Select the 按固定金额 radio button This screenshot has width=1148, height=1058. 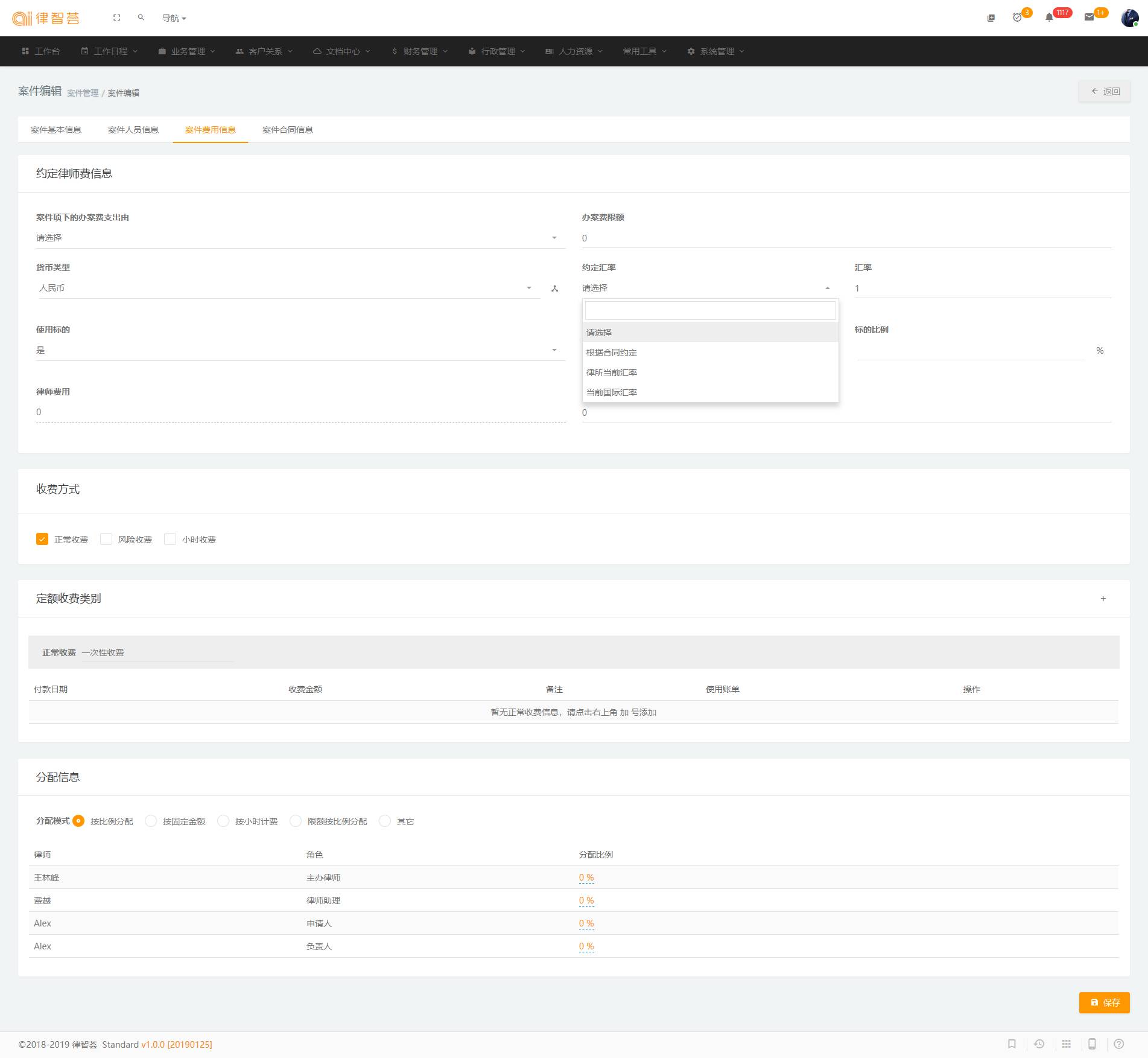pos(151,821)
